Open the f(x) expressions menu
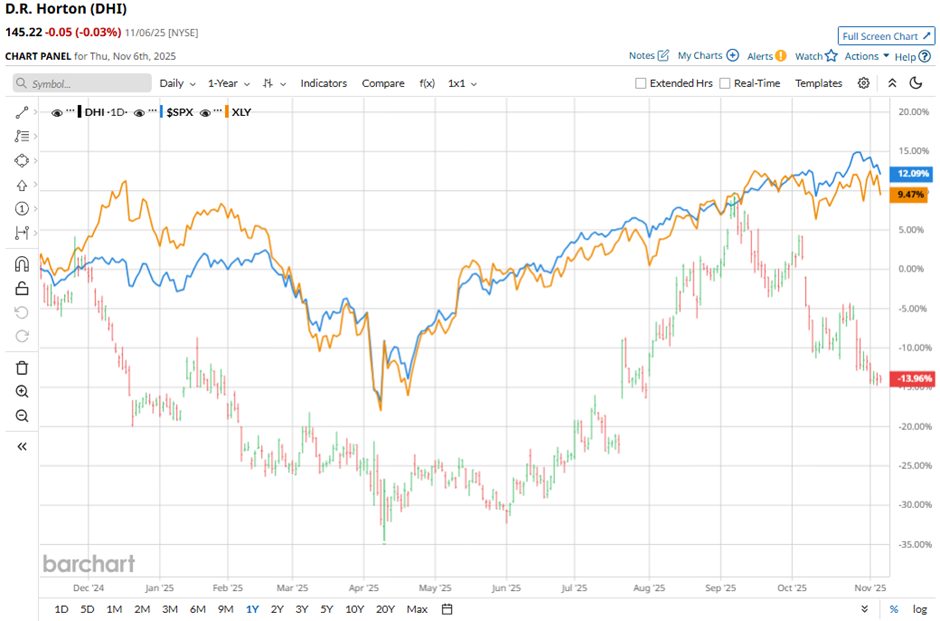This screenshot has width=940, height=621. pyautogui.click(x=427, y=83)
